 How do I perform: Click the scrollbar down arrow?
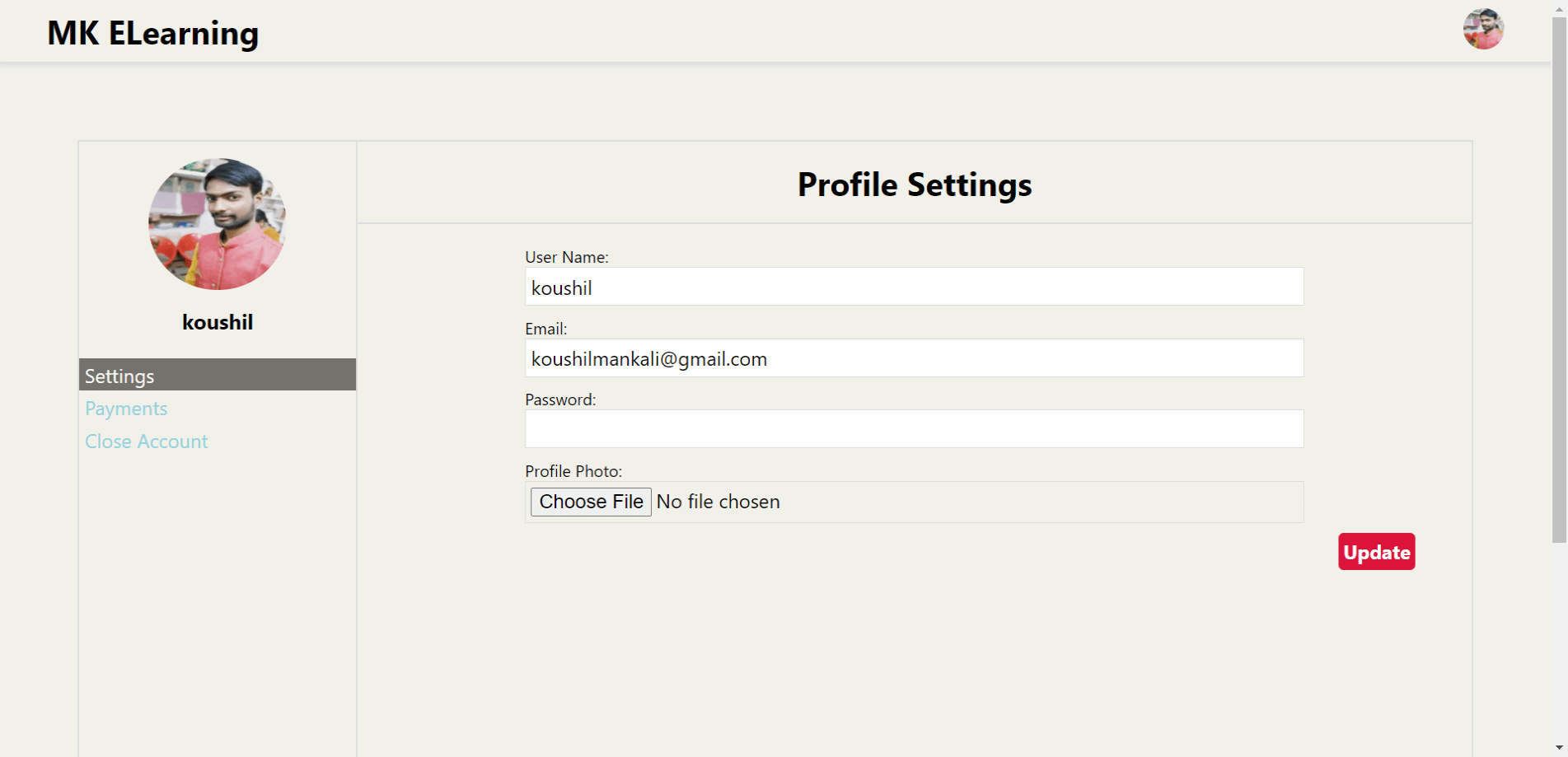(x=1559, y=748)
